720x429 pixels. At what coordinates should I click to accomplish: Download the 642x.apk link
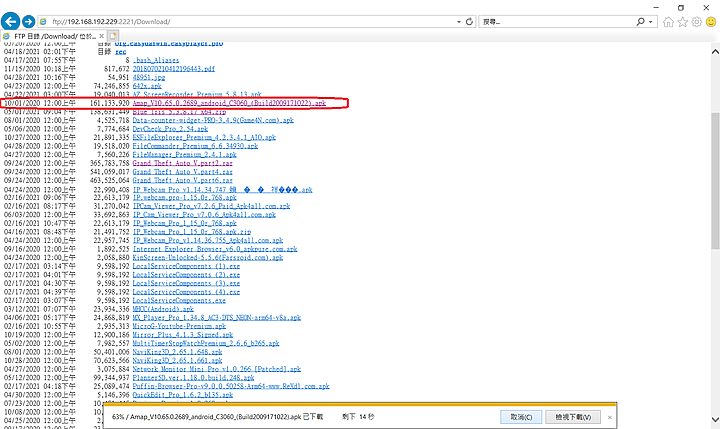(147, 86)
